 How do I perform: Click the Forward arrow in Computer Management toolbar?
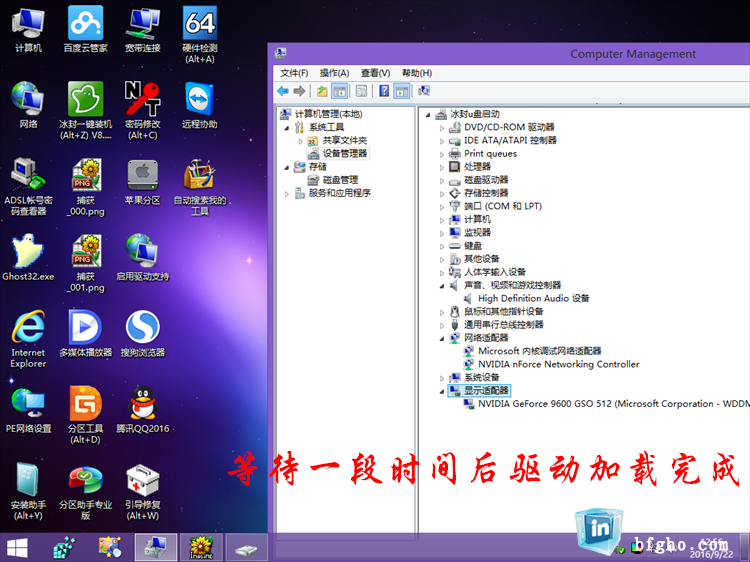pos(299,91)
